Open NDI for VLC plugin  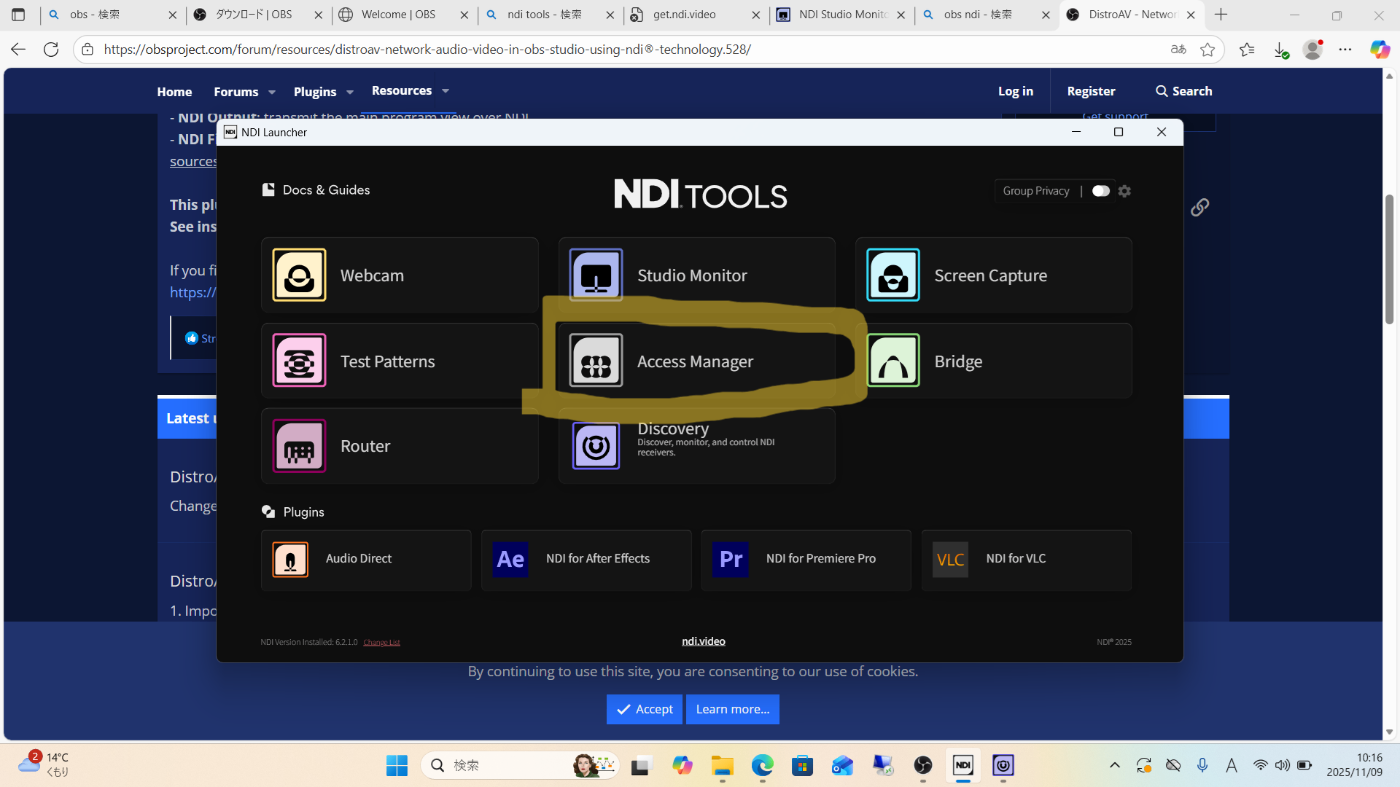coord(1026,560)
